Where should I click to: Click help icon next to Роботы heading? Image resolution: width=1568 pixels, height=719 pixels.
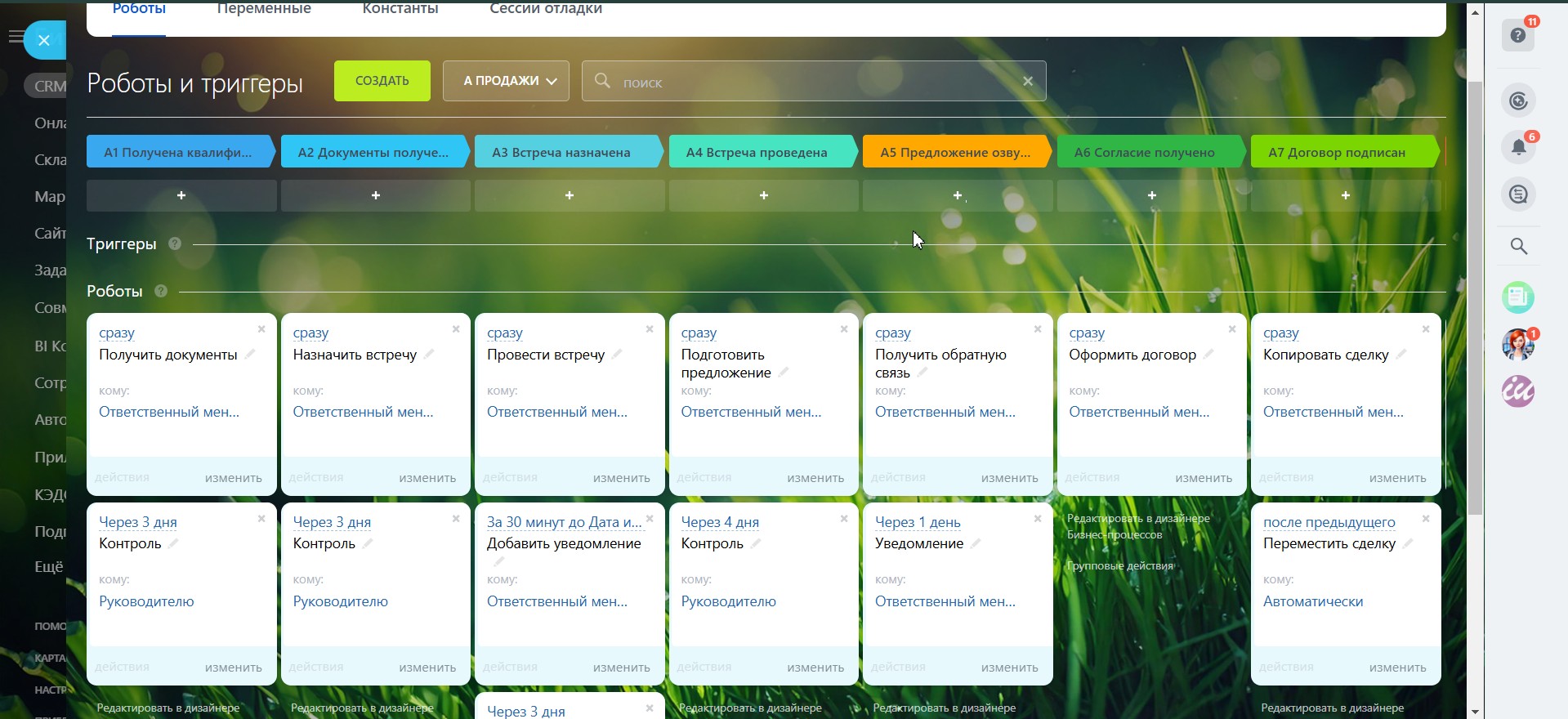pyautogui.click(x=161, y=291)
